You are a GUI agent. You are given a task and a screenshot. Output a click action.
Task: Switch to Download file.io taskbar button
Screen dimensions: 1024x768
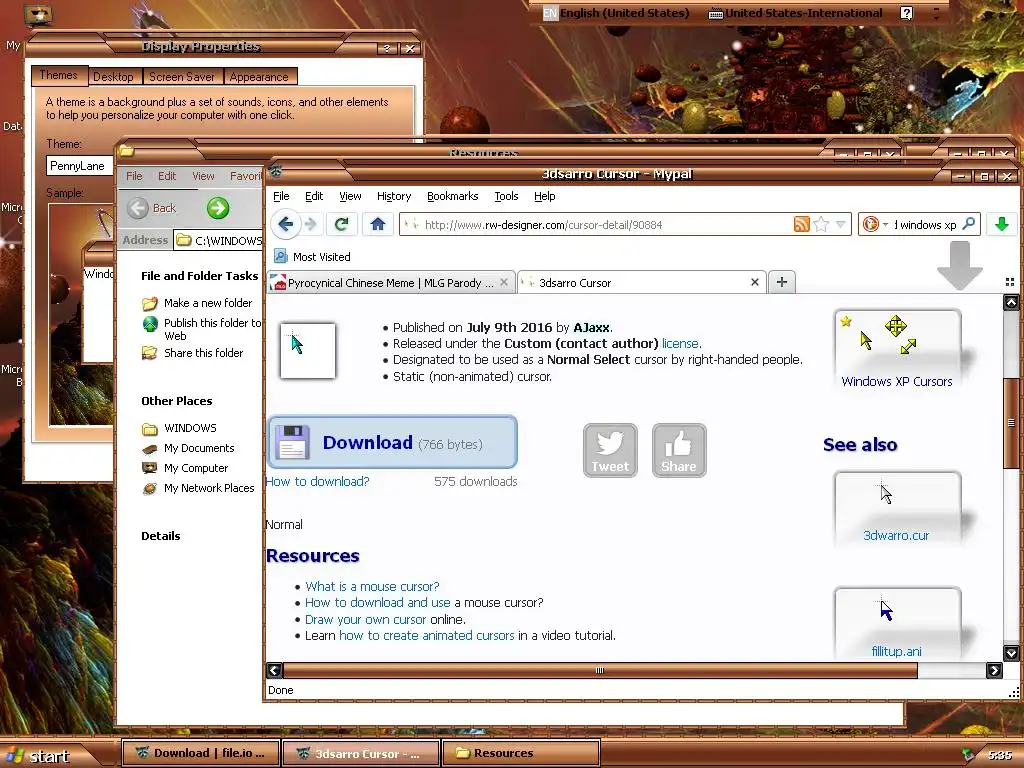(x=201, y=754)
